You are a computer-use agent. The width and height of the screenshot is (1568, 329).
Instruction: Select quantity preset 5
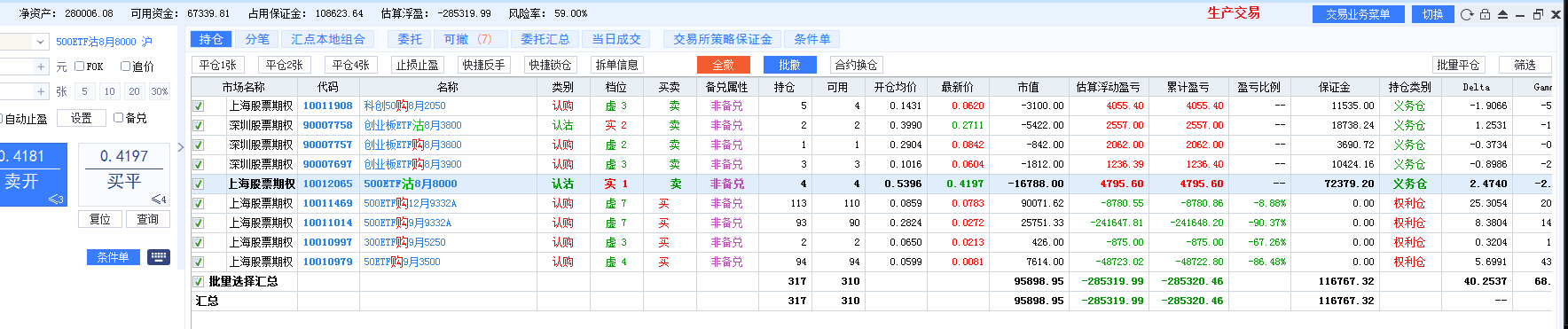pos(84,91)
